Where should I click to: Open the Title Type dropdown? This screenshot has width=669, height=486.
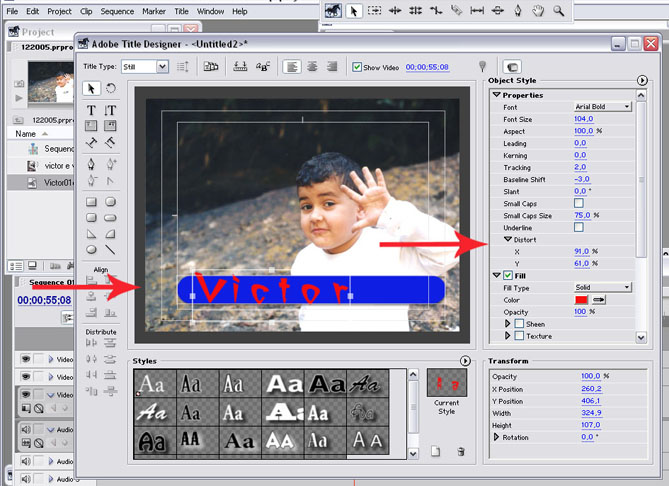tap(147, 67)
